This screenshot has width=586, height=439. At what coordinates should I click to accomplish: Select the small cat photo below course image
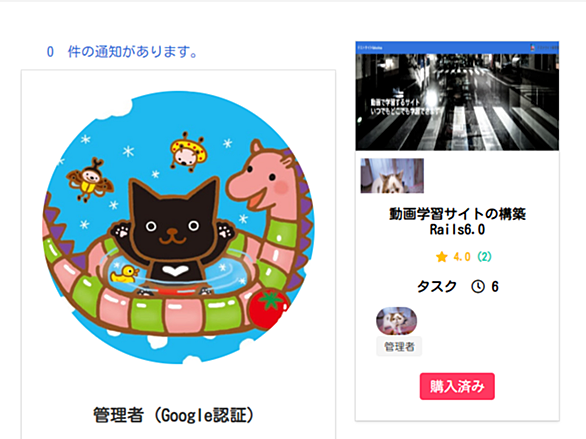tap(392, 176)
